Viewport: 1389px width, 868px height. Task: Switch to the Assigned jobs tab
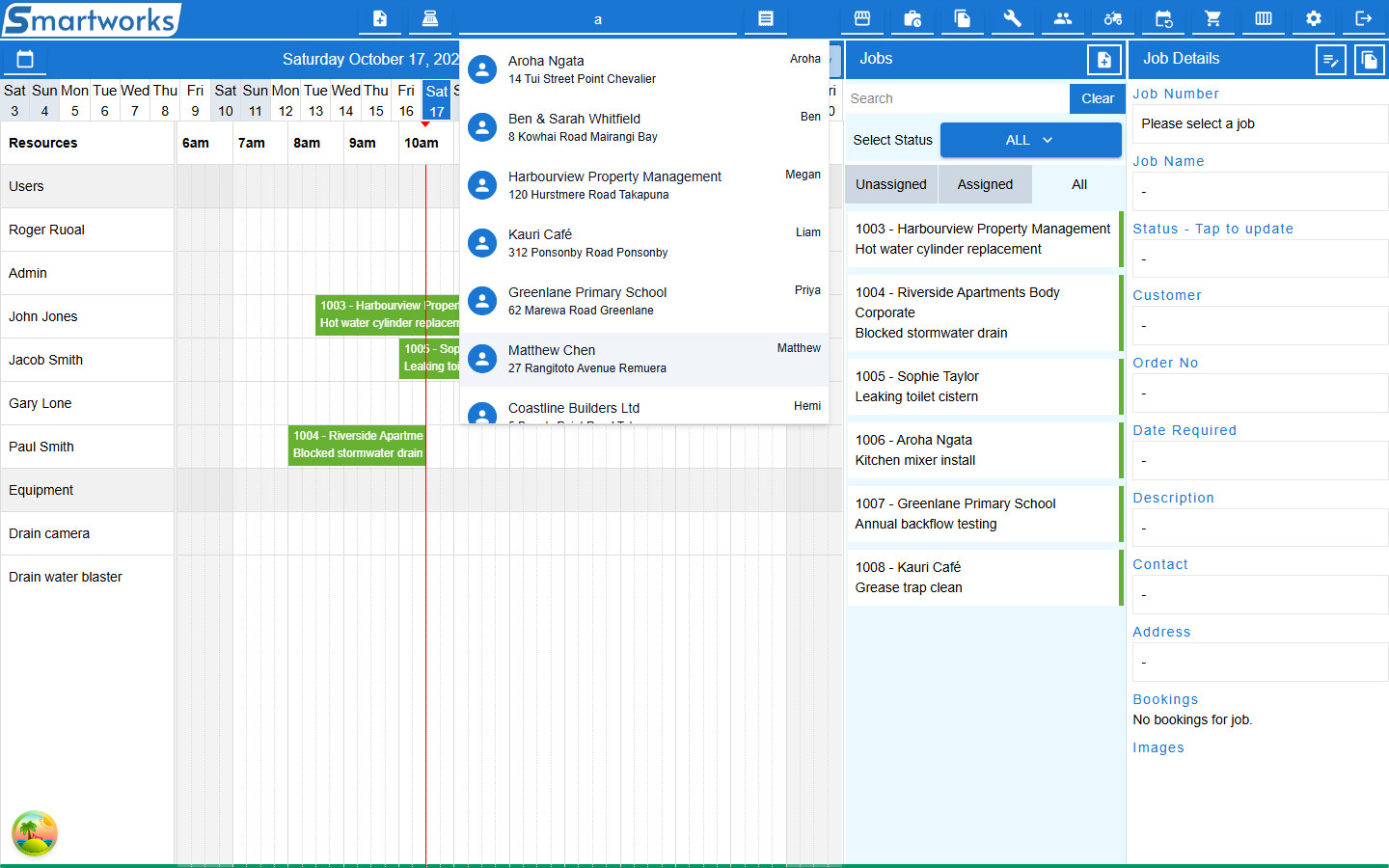[985, 184]
